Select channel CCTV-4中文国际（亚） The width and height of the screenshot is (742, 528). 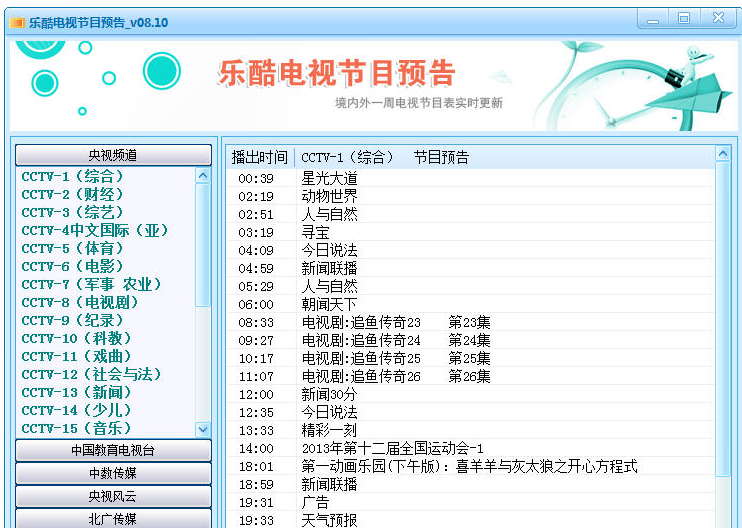coord(95,230)
